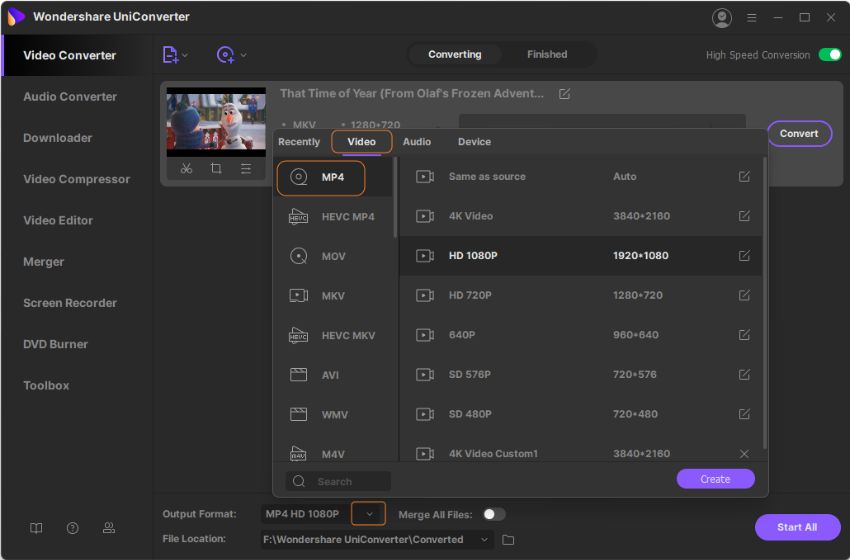
Task: Open Screen Recorder in sidebar
Action: point(70,303)
